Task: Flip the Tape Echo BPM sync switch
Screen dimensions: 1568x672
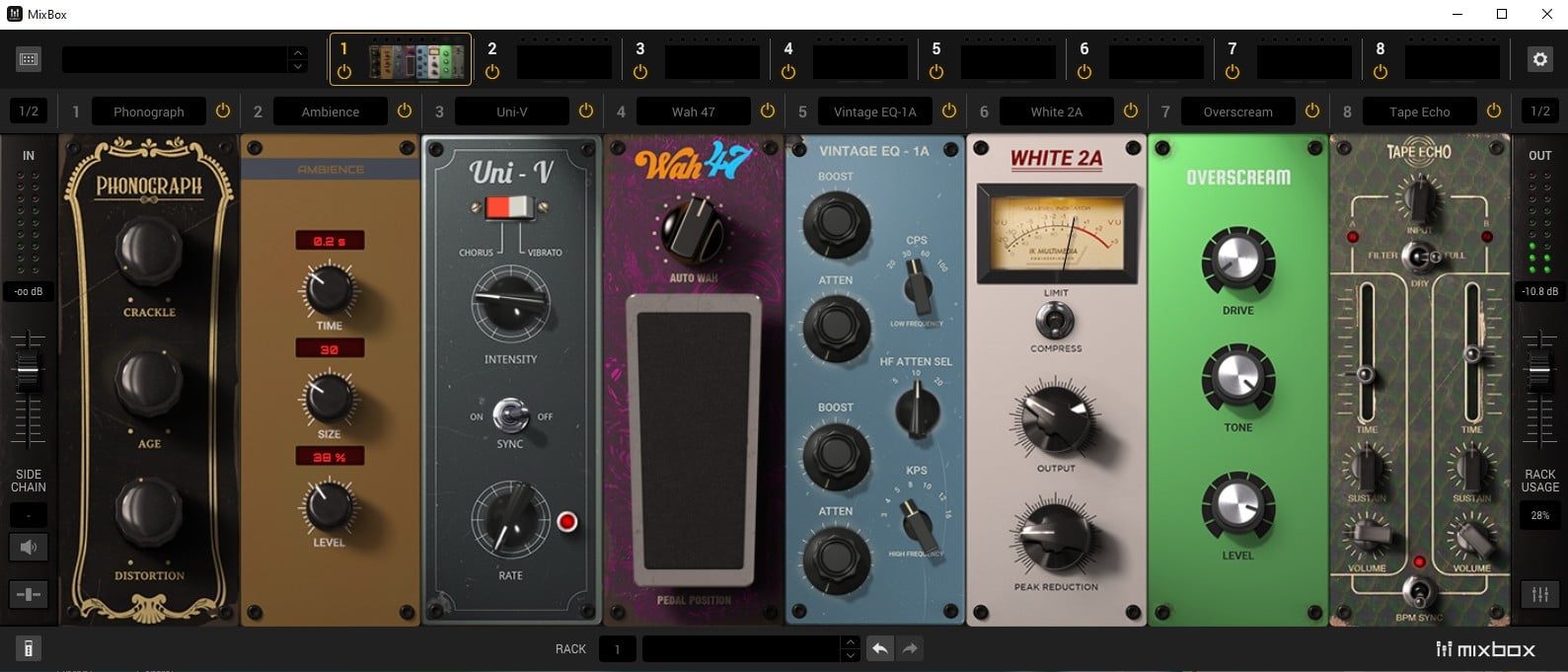Action: [x=1419, y=593]
